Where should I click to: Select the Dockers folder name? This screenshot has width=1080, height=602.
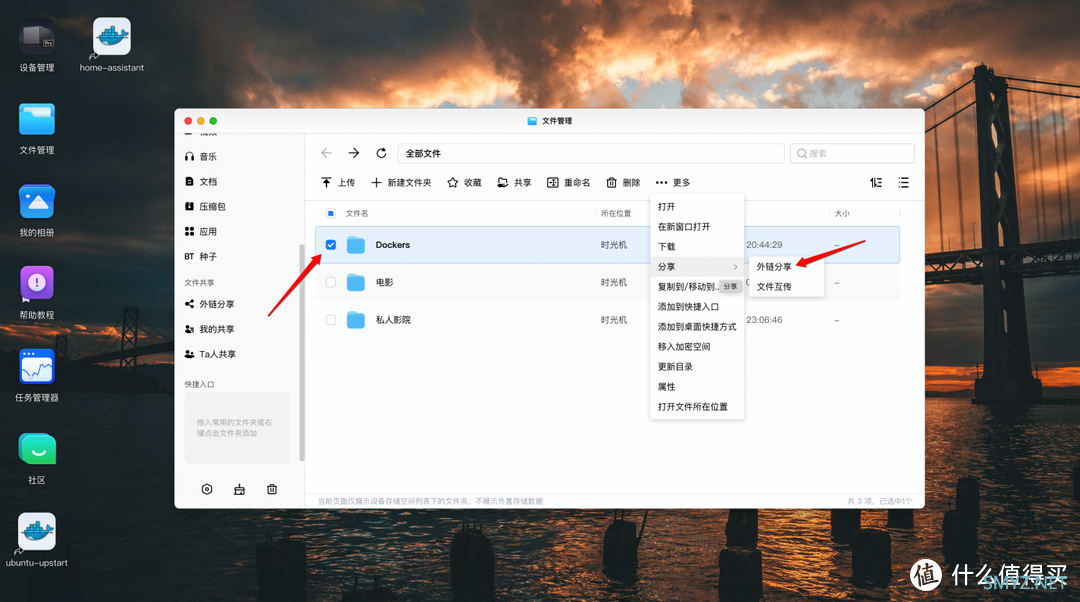393,245
